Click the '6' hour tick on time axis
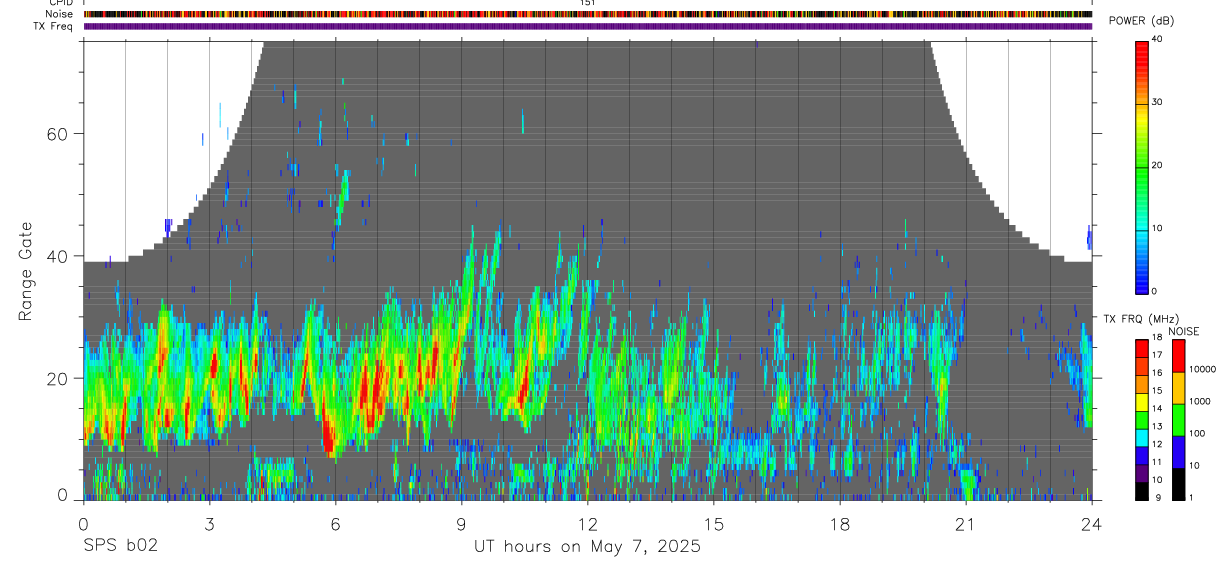This screenshot has height=567, width=1228. click(335, 524)
